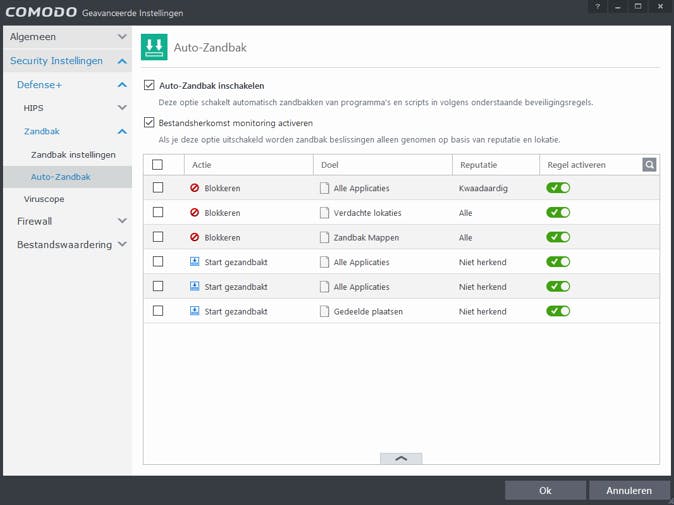Screen dimensions: 674x505
Task: Maximize the Comodo settings window
Action: point(638,6)
